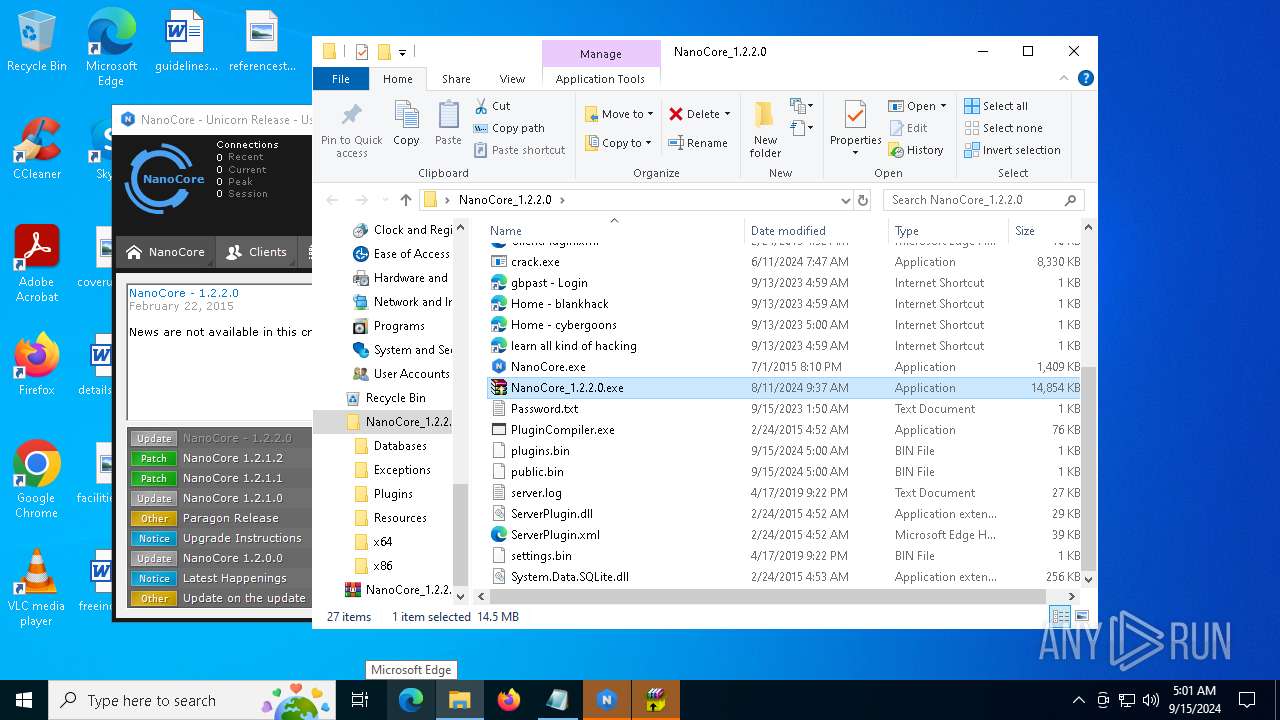Image resolution: width=1280 pixels, height=720 pixels.
Task: Select the Manage contextual tab
Action: [600, 54]
